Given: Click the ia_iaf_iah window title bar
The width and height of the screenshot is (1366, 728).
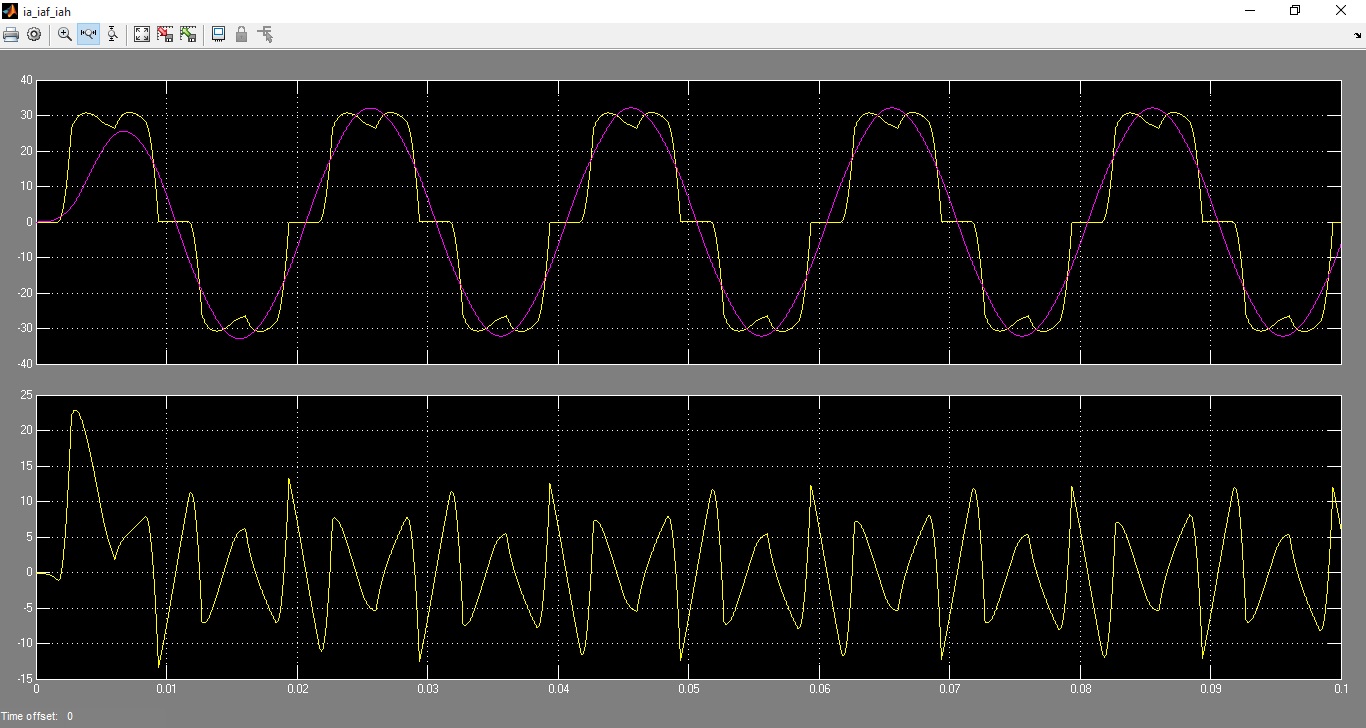Looking at the screenshot, I should pos(600,11).
